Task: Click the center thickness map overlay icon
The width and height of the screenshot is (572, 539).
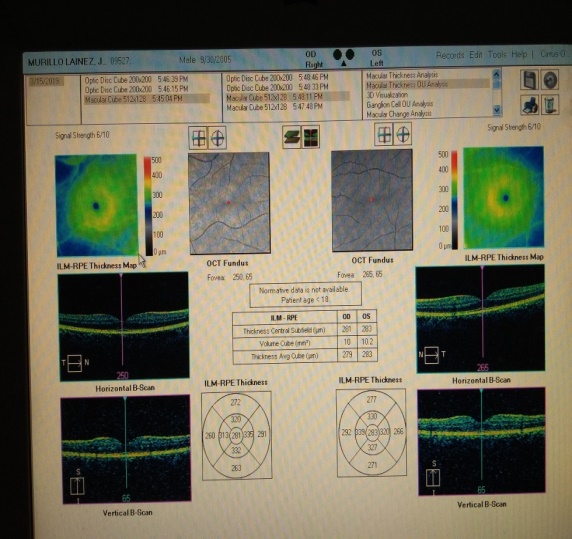Action: tap(311, 137)
